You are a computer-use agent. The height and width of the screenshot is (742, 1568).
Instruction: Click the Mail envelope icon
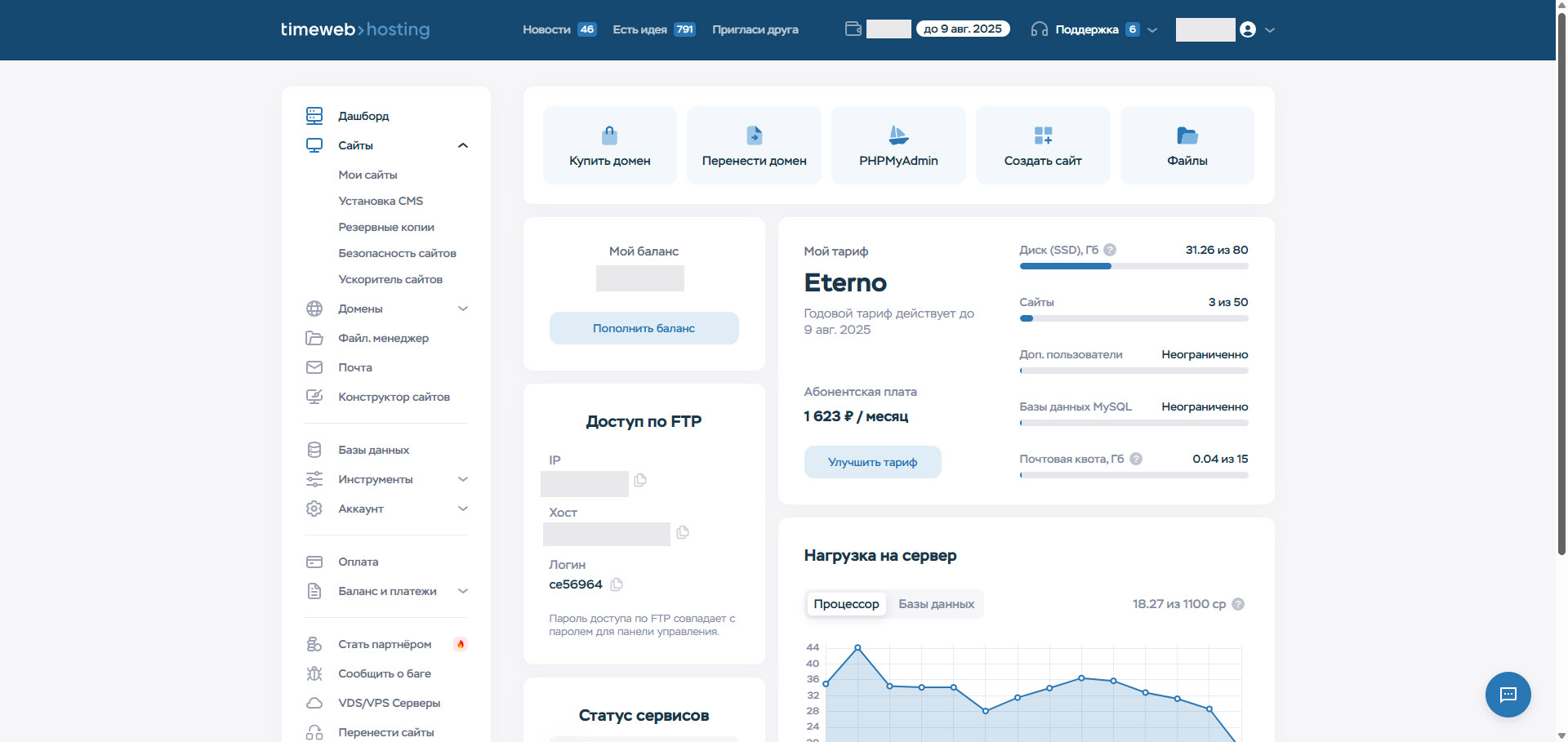pos(314,367)
